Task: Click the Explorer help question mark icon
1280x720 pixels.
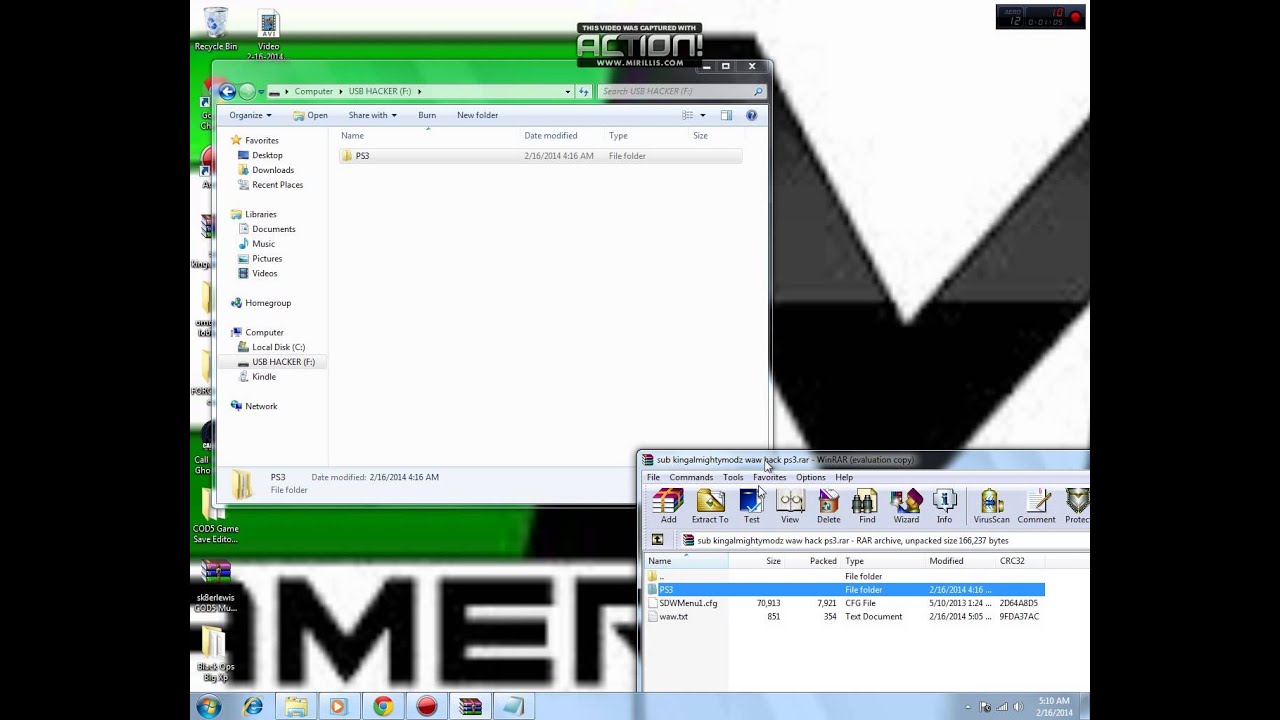Action: click(751, 115)
